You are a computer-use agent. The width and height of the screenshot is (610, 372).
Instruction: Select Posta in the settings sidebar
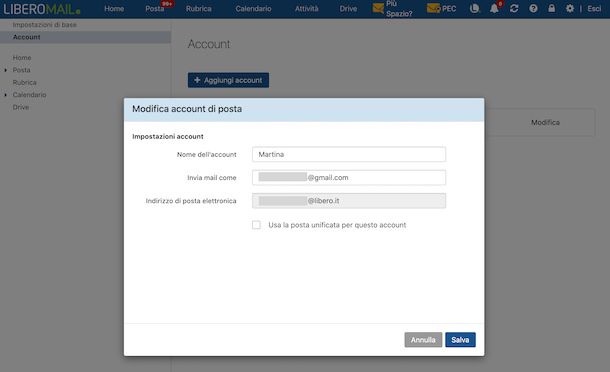point(21,70)
